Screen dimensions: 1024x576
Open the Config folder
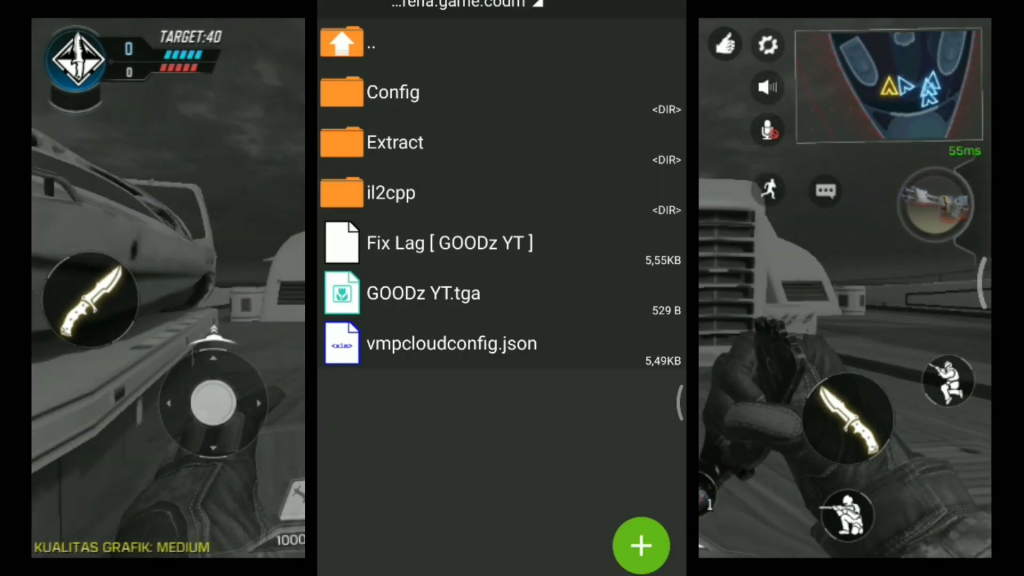tap(342, 91)
